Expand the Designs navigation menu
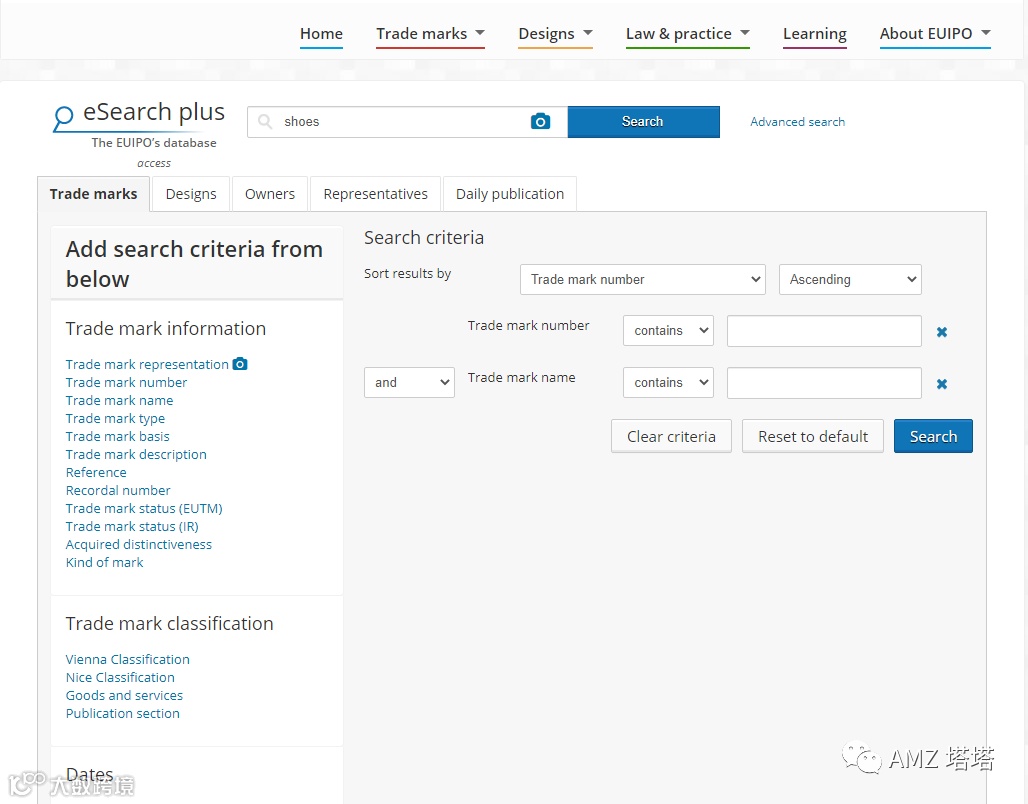Screen dimensions: 1028x804 pos(555,34)
